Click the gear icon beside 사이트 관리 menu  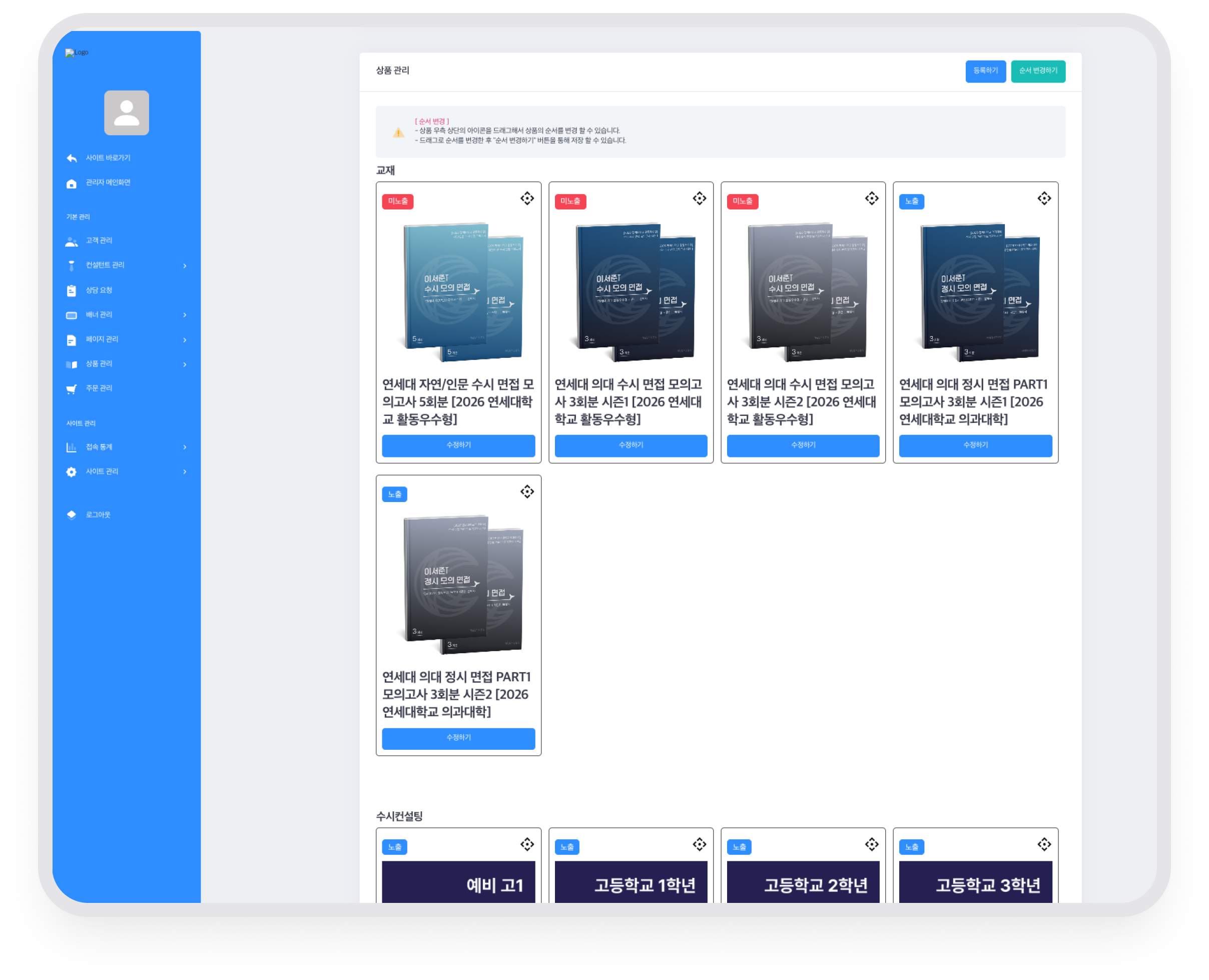[x=72, y=472]
